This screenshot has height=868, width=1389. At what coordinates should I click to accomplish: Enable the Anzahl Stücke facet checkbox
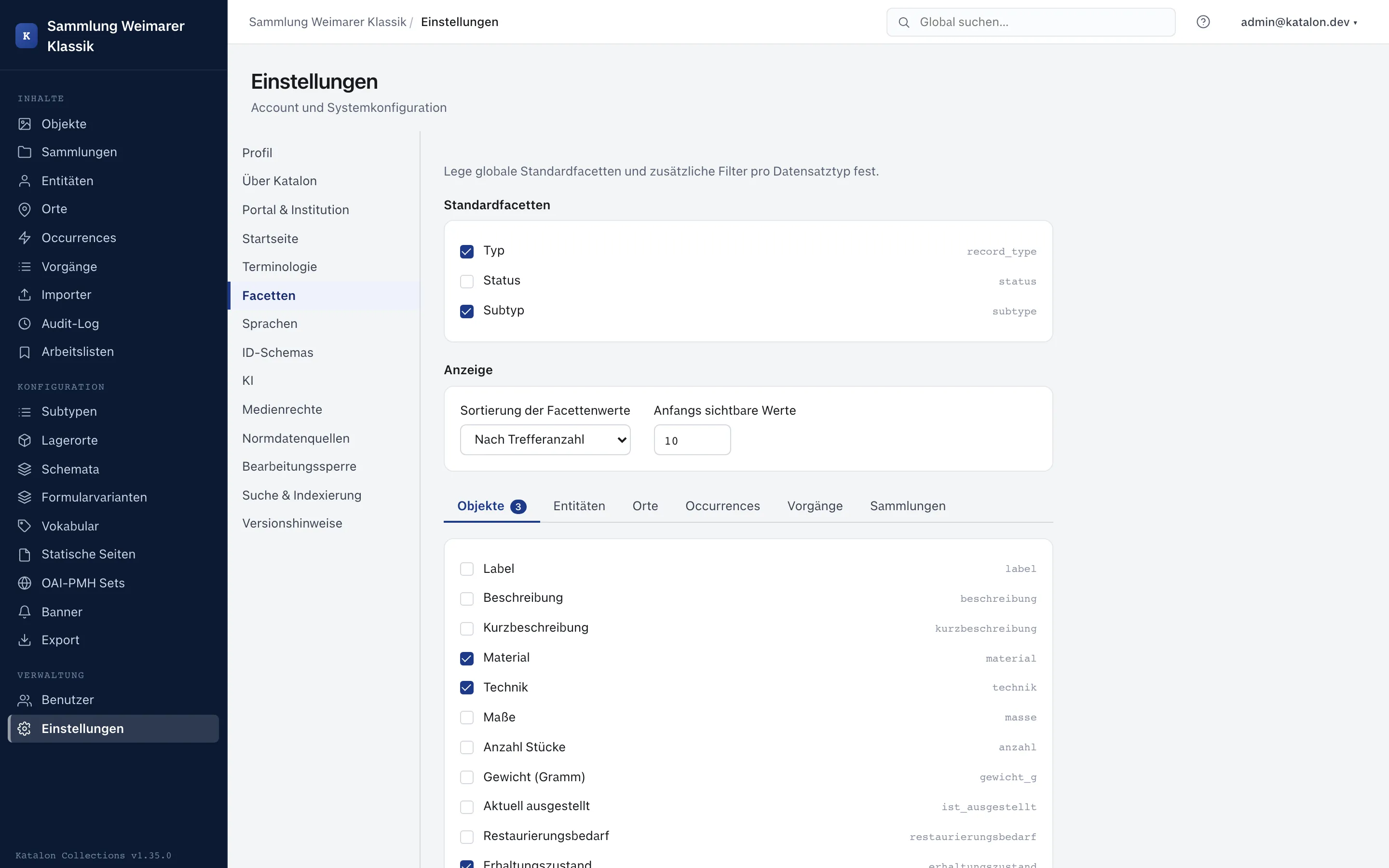pyautogui.click(x=467, y=747)
